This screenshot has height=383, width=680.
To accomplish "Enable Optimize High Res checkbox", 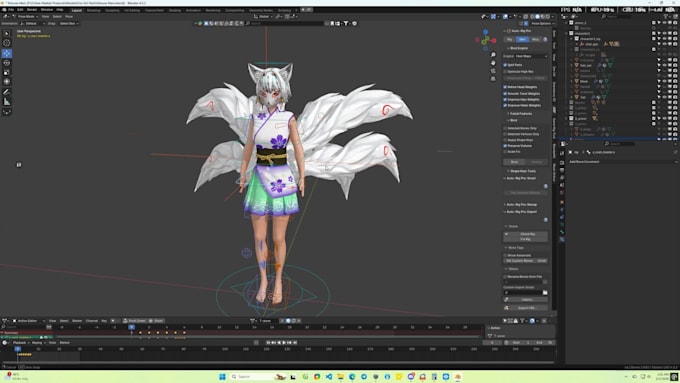I will point(505,72).
